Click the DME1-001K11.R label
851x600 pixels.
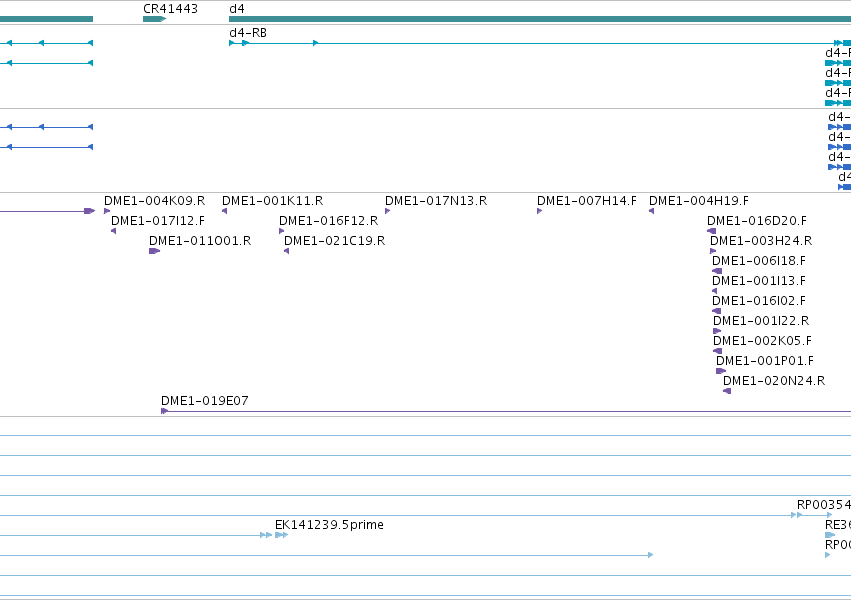coord(272,201)
